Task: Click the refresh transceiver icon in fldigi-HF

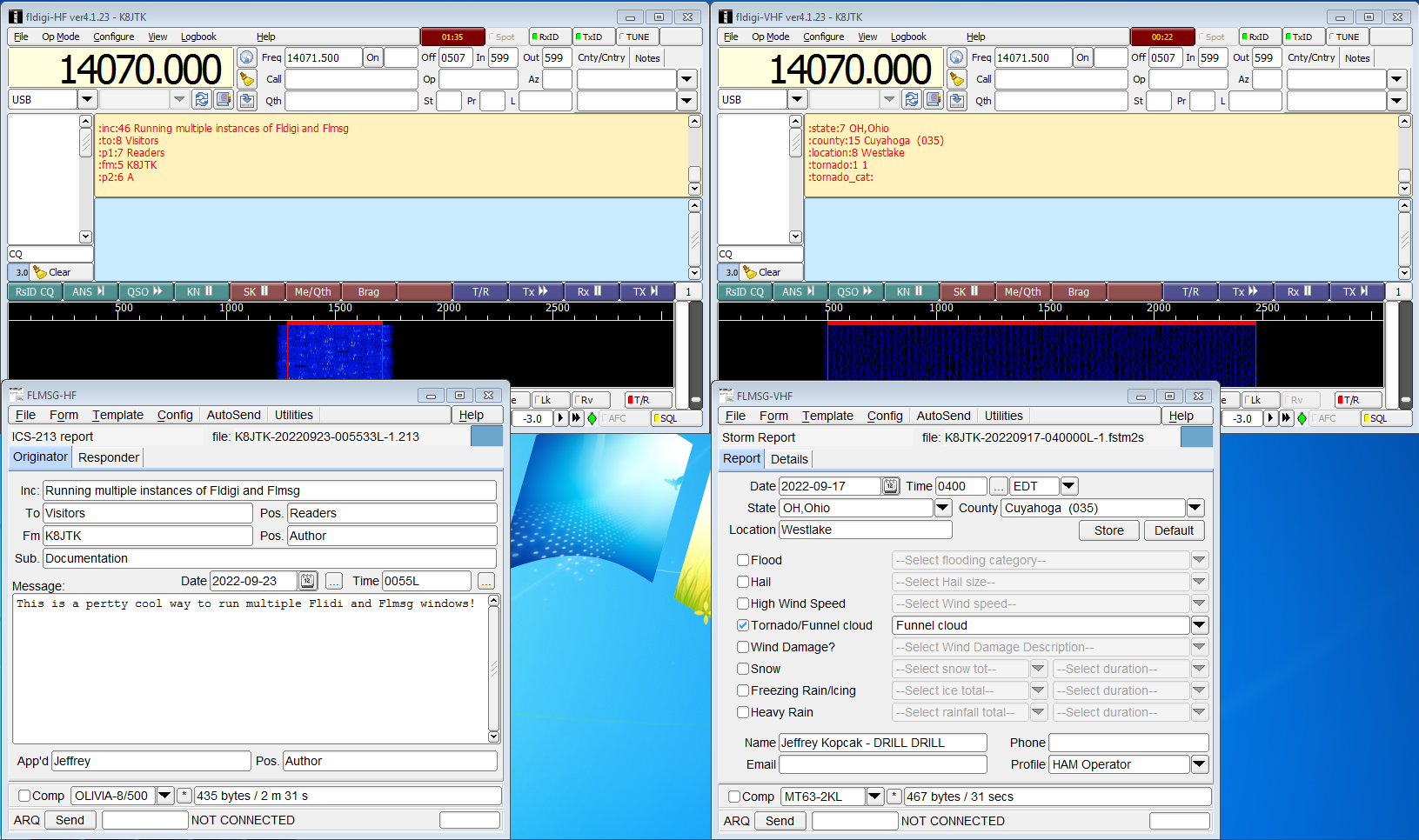Action: 202,99
